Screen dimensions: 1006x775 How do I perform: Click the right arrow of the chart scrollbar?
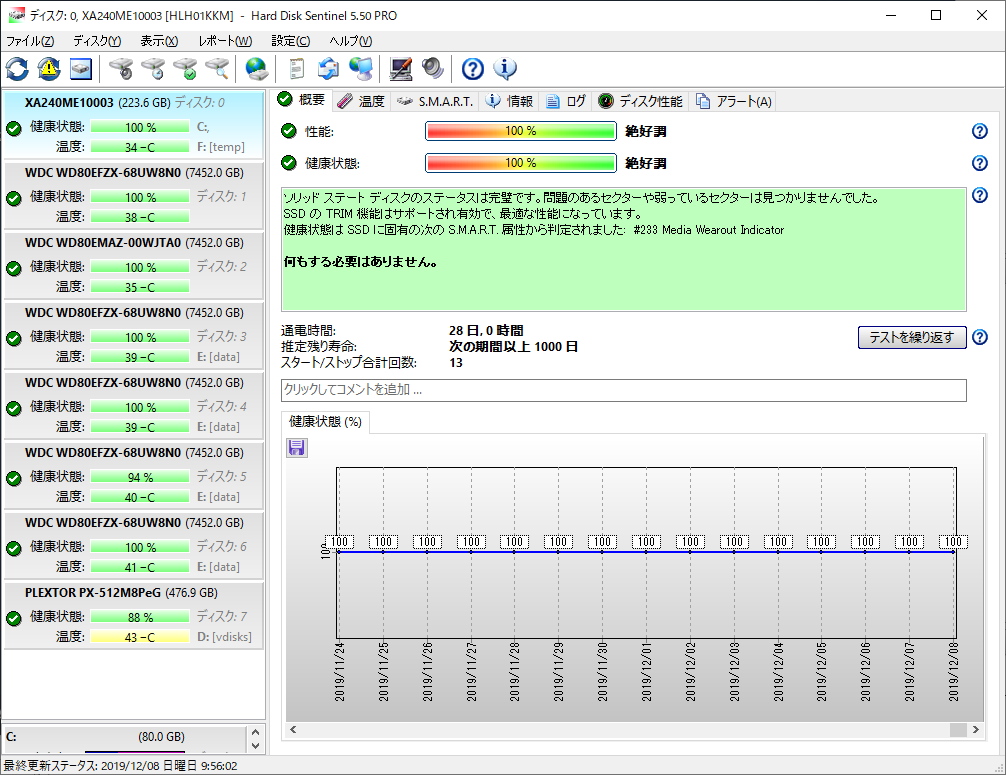pos(976,729)
